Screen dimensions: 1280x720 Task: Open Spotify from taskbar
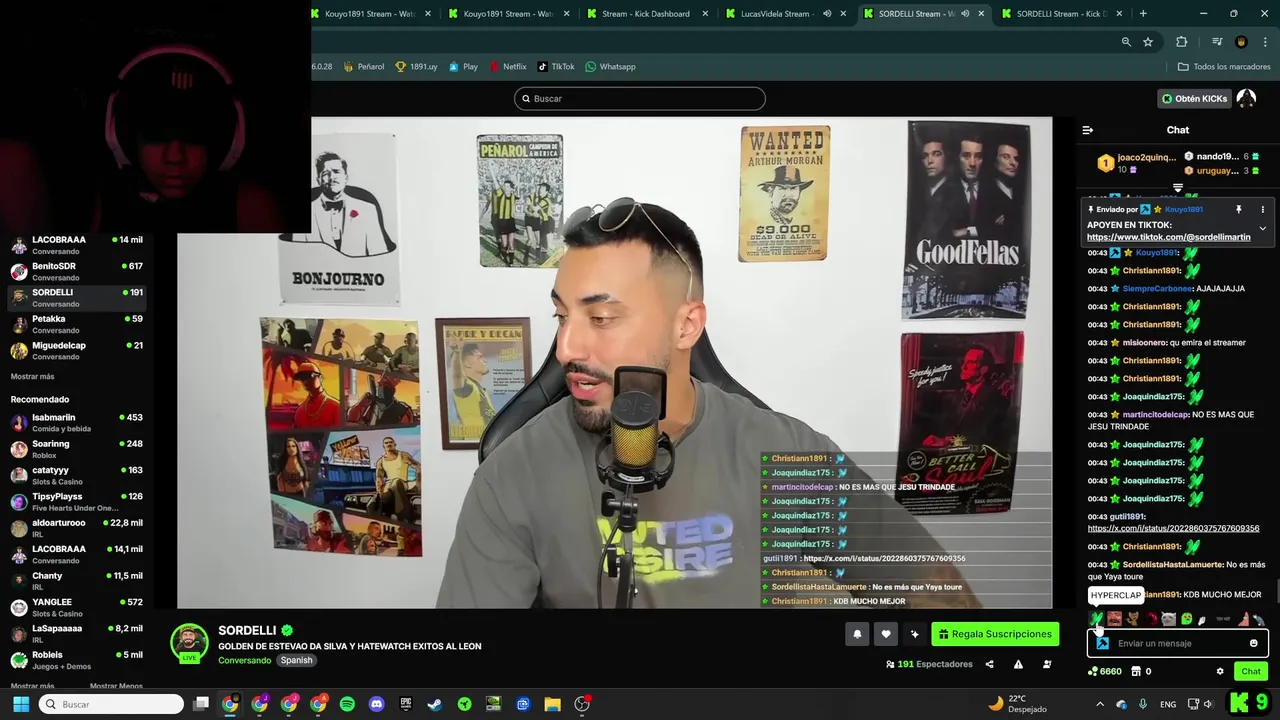[x=347, y=704]
